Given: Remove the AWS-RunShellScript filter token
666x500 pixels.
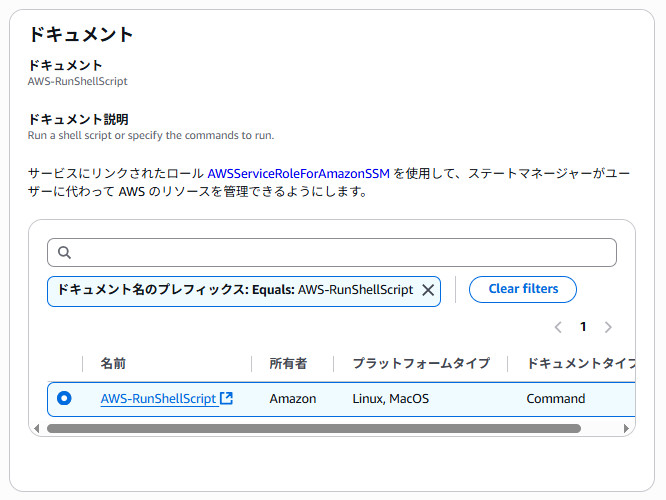Looking at the screenshot, I should pyautogui.click(x=428, y=290).
